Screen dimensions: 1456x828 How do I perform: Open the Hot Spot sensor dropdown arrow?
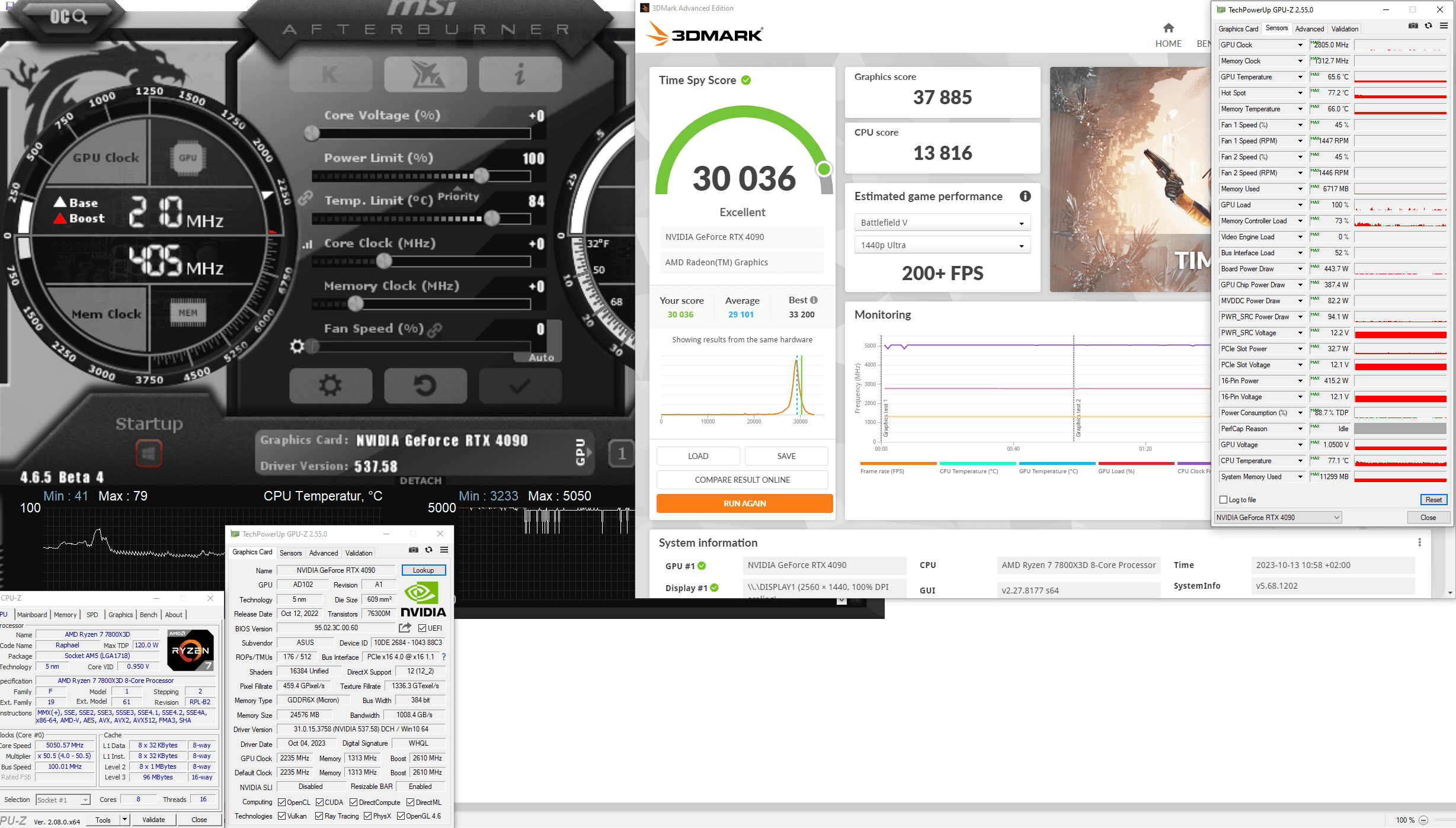1300,93
